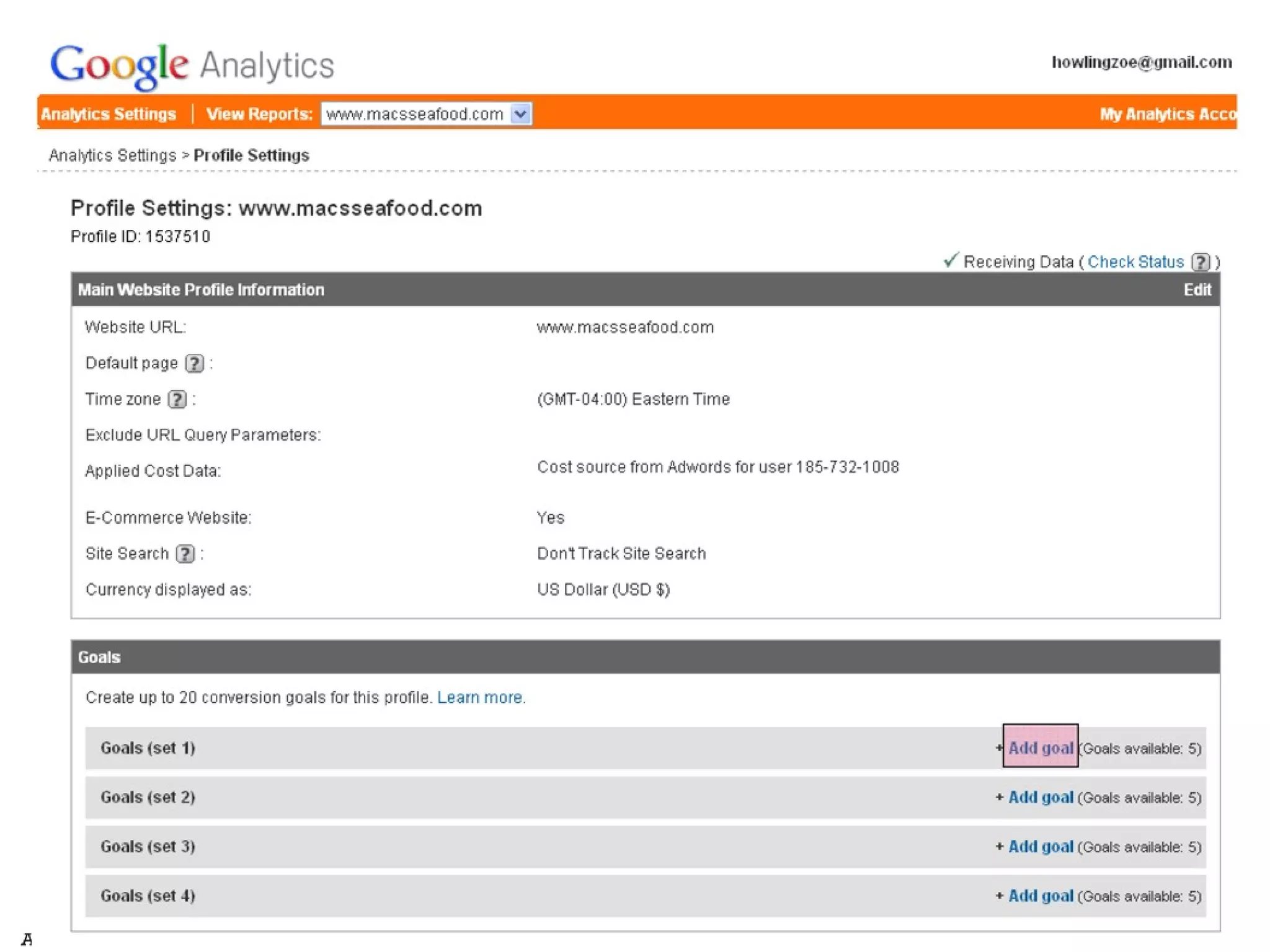Open Analytics Settings tab in orange bar
The width and height of the screenshot is (1270, 952).
tap(109, 114)
